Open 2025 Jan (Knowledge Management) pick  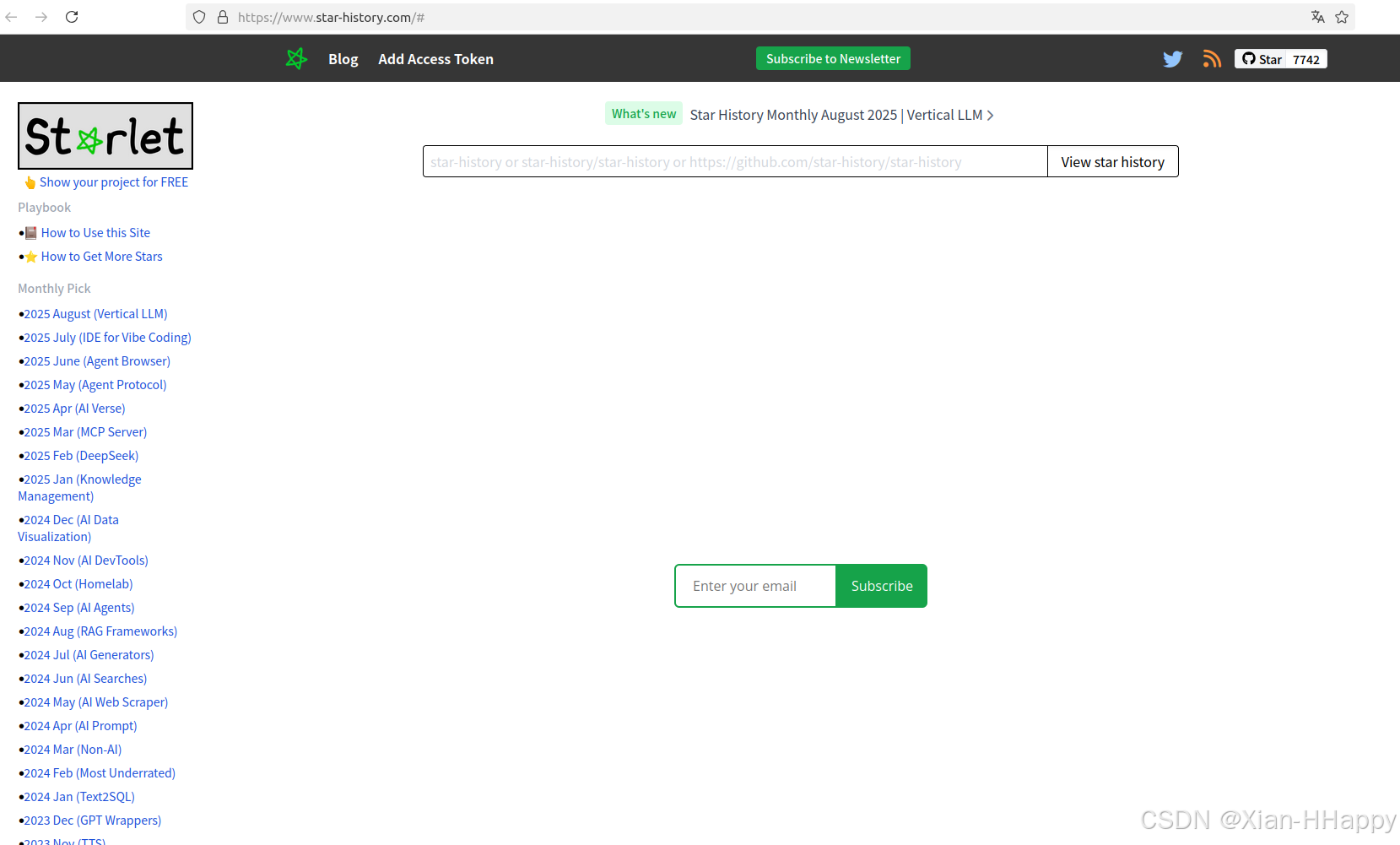coord(82,488)
